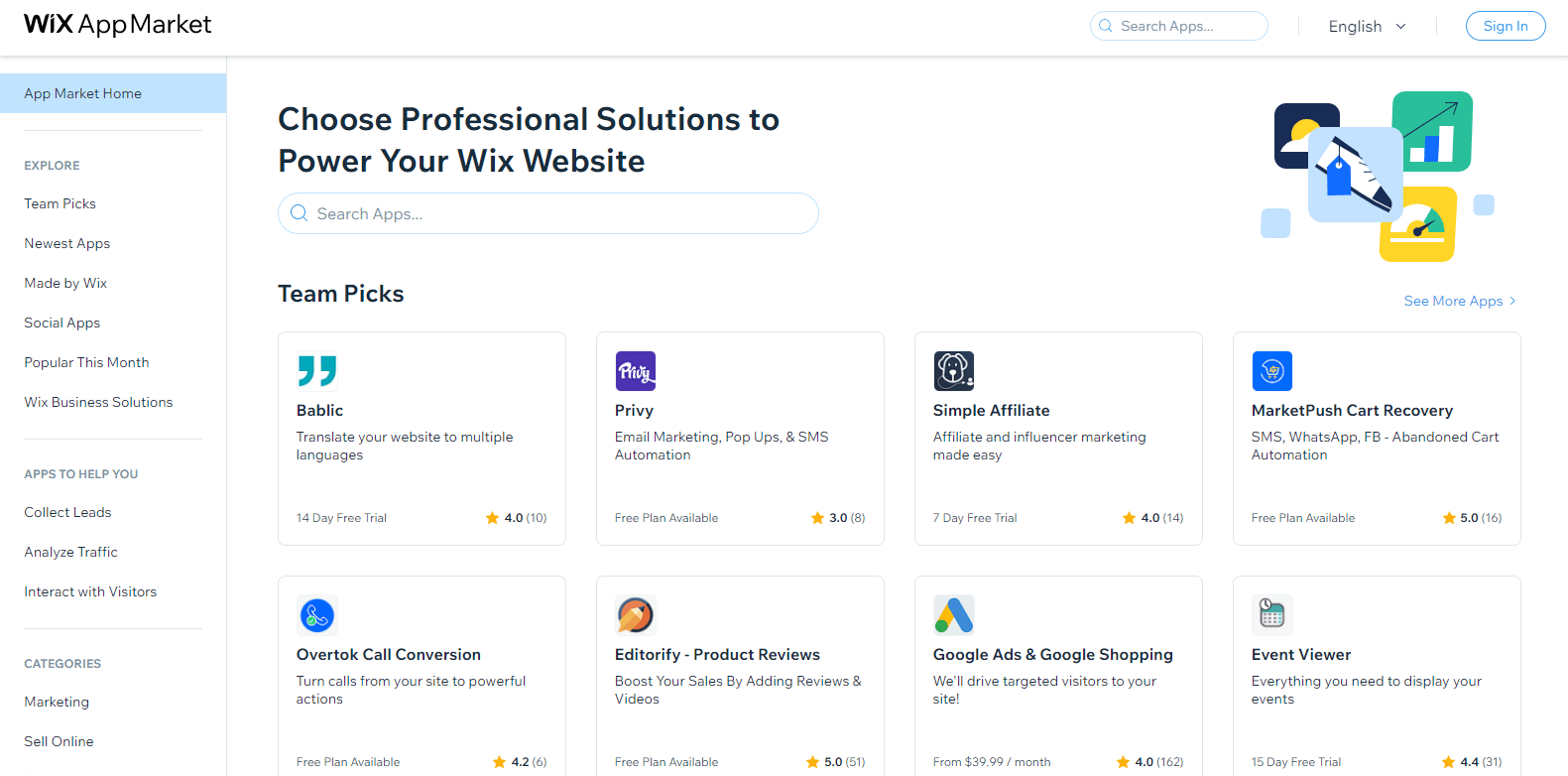Open the Event Viewer calendar icon
Viewport: 1568px width, 776px height.
pyautogui.click(x=1272, y=615)
